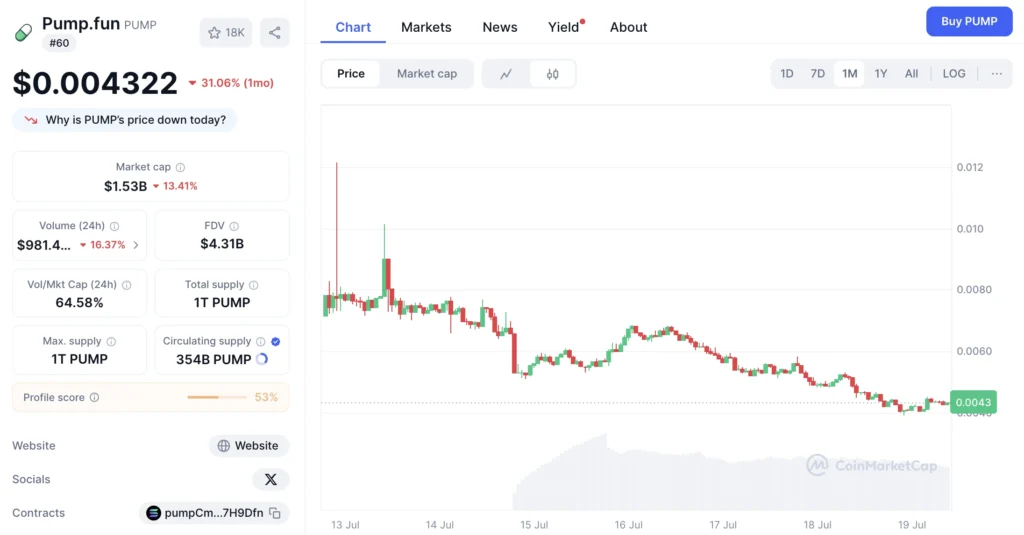Image resolution: width=1024 pixels, height=535 pixels.
Task: Expand "Why is PUMP's price down today?"
Action: [x=125, y=120]
